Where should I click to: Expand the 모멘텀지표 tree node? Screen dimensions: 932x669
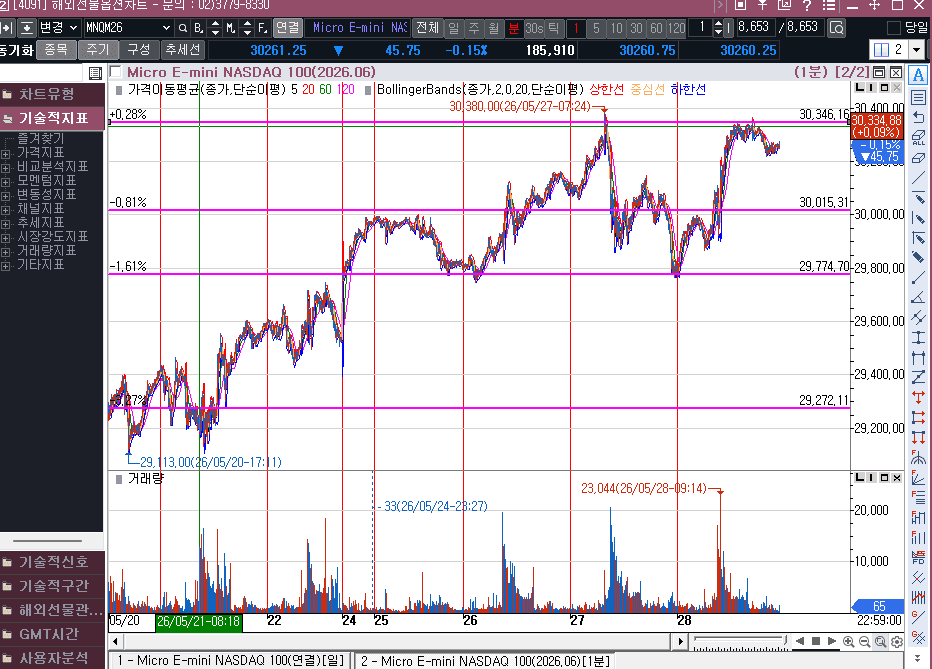point(6,182)
